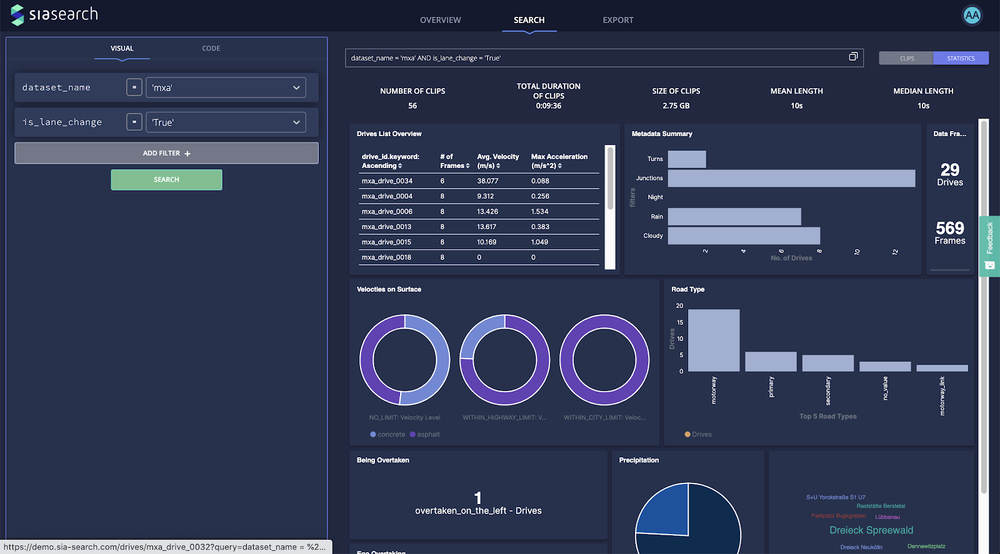The image size is (1000, 554).
Task: Open the Feedback side tab
Action: (990, 245)
